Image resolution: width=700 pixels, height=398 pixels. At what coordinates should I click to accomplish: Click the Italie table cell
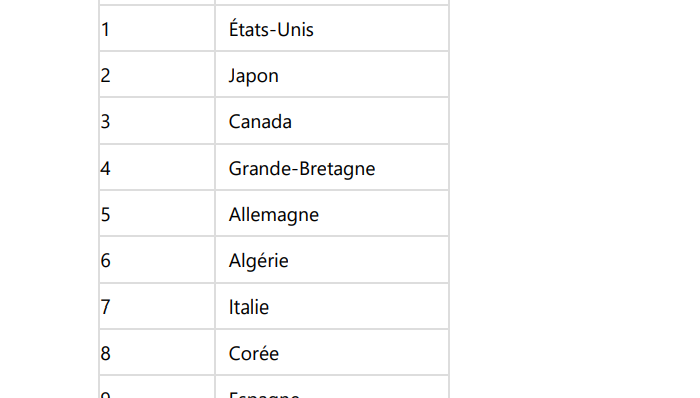pyautogui.click(x=332, y=307)
